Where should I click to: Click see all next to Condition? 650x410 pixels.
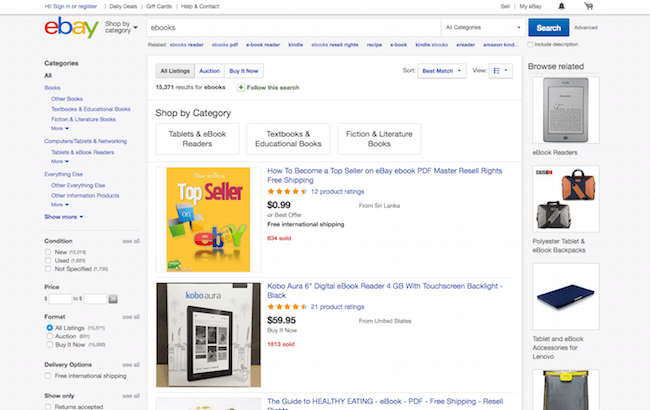tap(131, 241)
